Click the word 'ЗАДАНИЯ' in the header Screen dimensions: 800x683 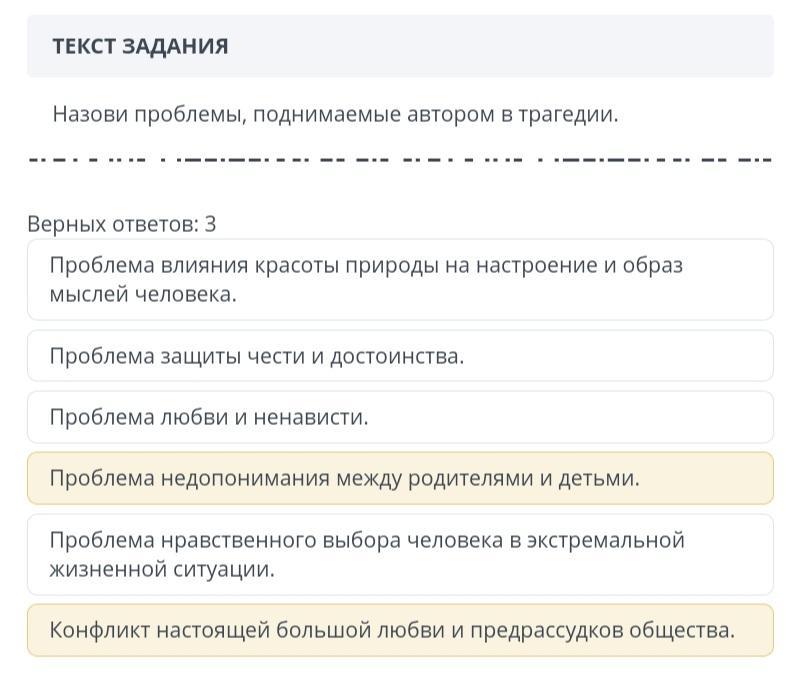[x=175, y=46]
